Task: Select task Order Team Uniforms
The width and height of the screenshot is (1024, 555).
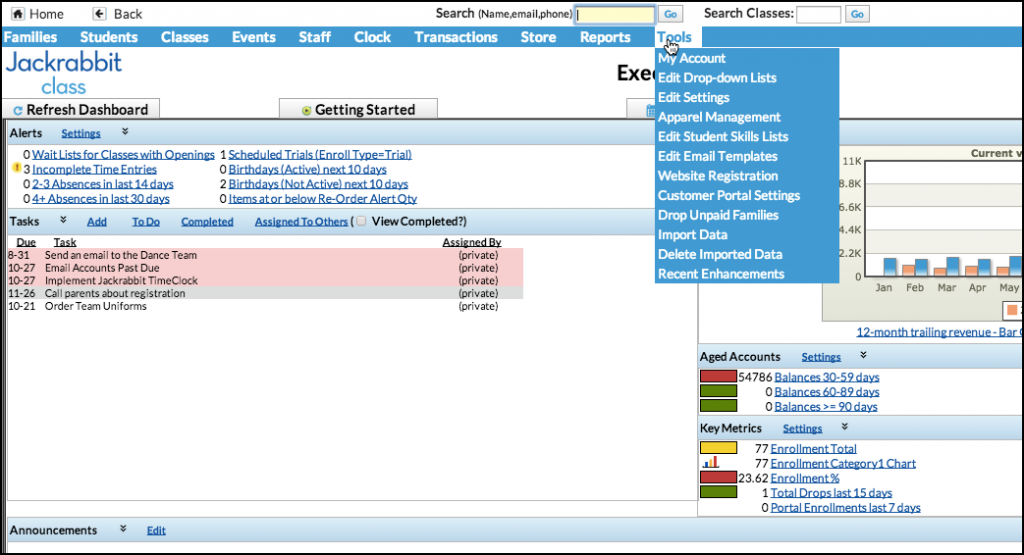Action: pos(96,306)
